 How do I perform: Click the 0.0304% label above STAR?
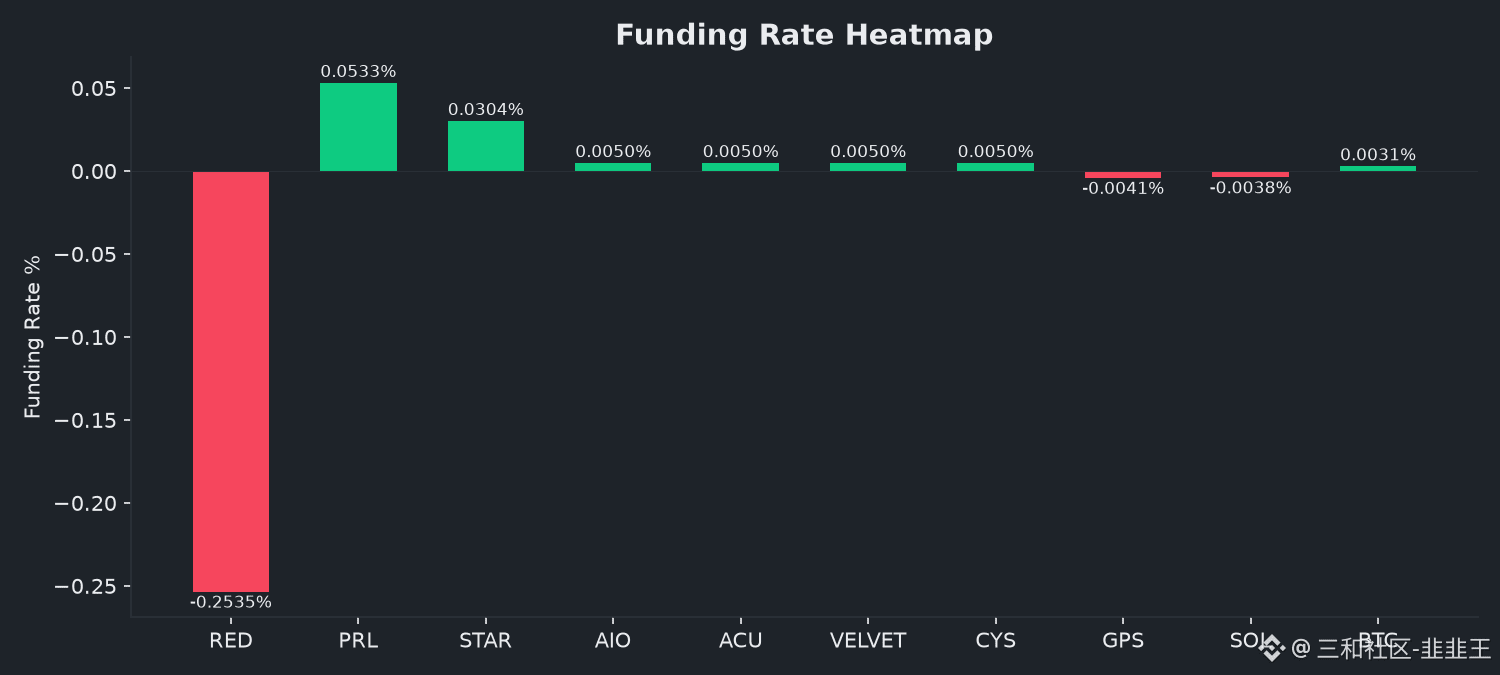pos(486,110)
